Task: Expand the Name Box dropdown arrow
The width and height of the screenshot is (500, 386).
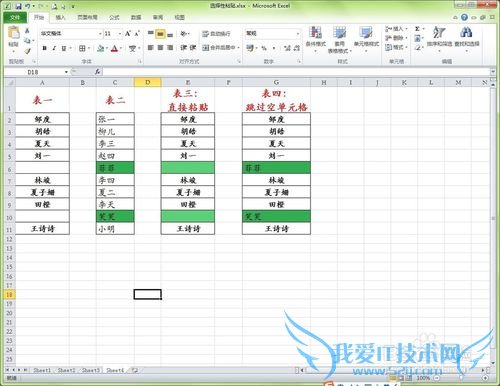Action: [x=66, y=72]
